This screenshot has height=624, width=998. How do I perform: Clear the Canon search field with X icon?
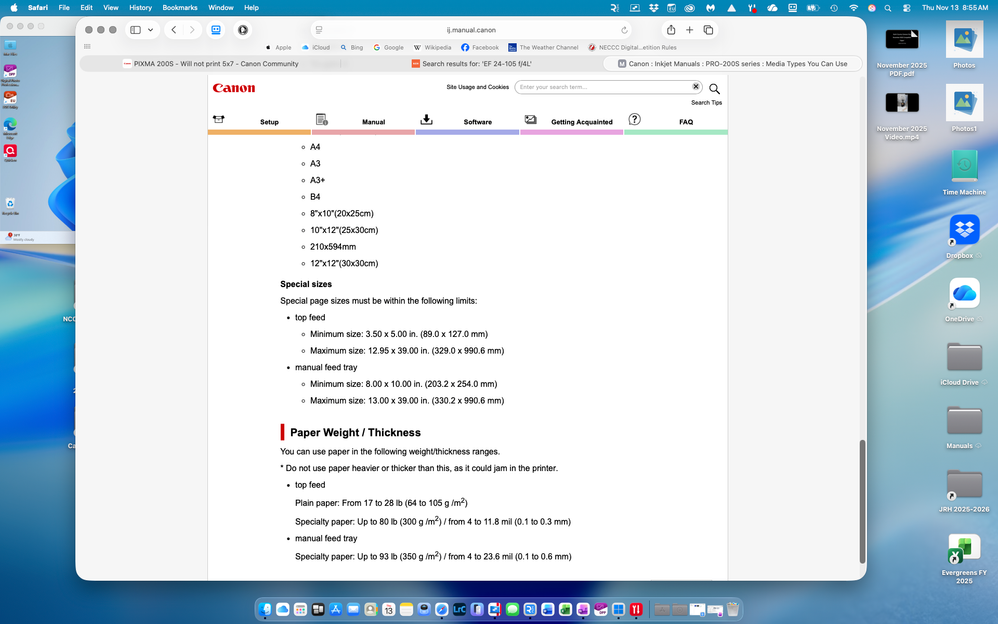[x=696, y=87]
